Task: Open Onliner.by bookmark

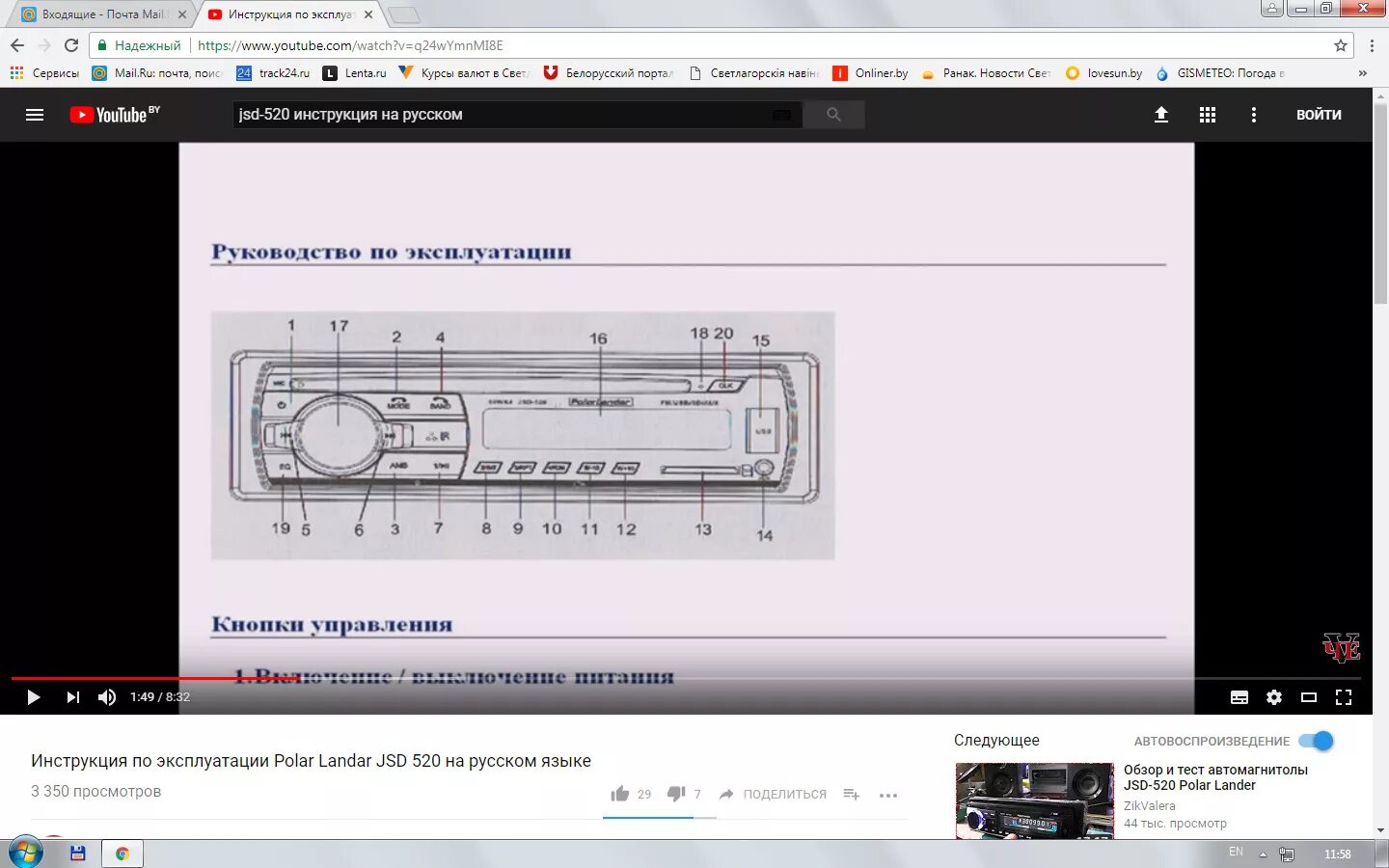Action: point(870,72)
